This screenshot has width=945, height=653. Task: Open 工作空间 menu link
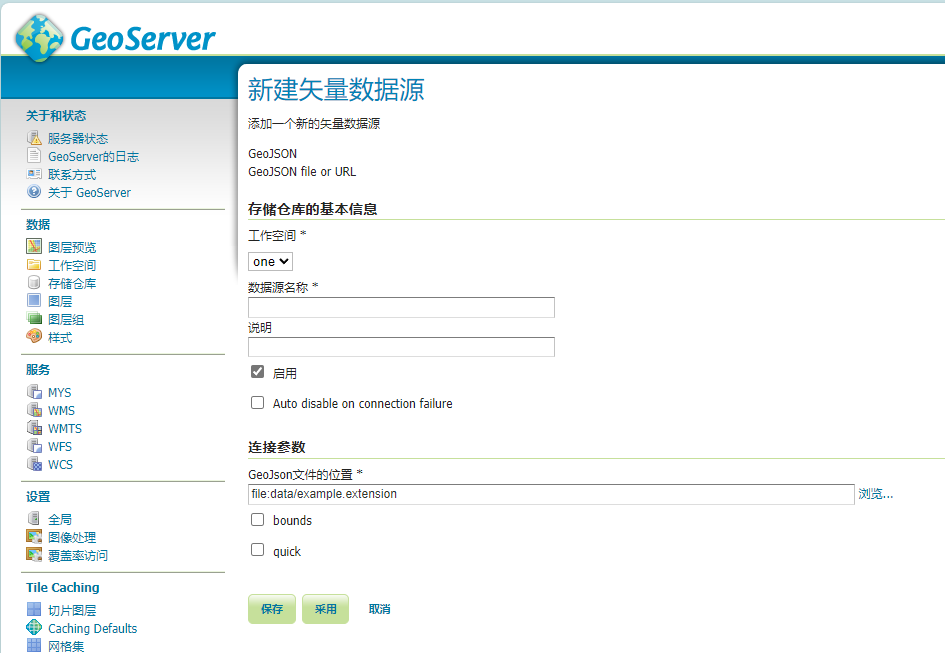tap(72, 265)
